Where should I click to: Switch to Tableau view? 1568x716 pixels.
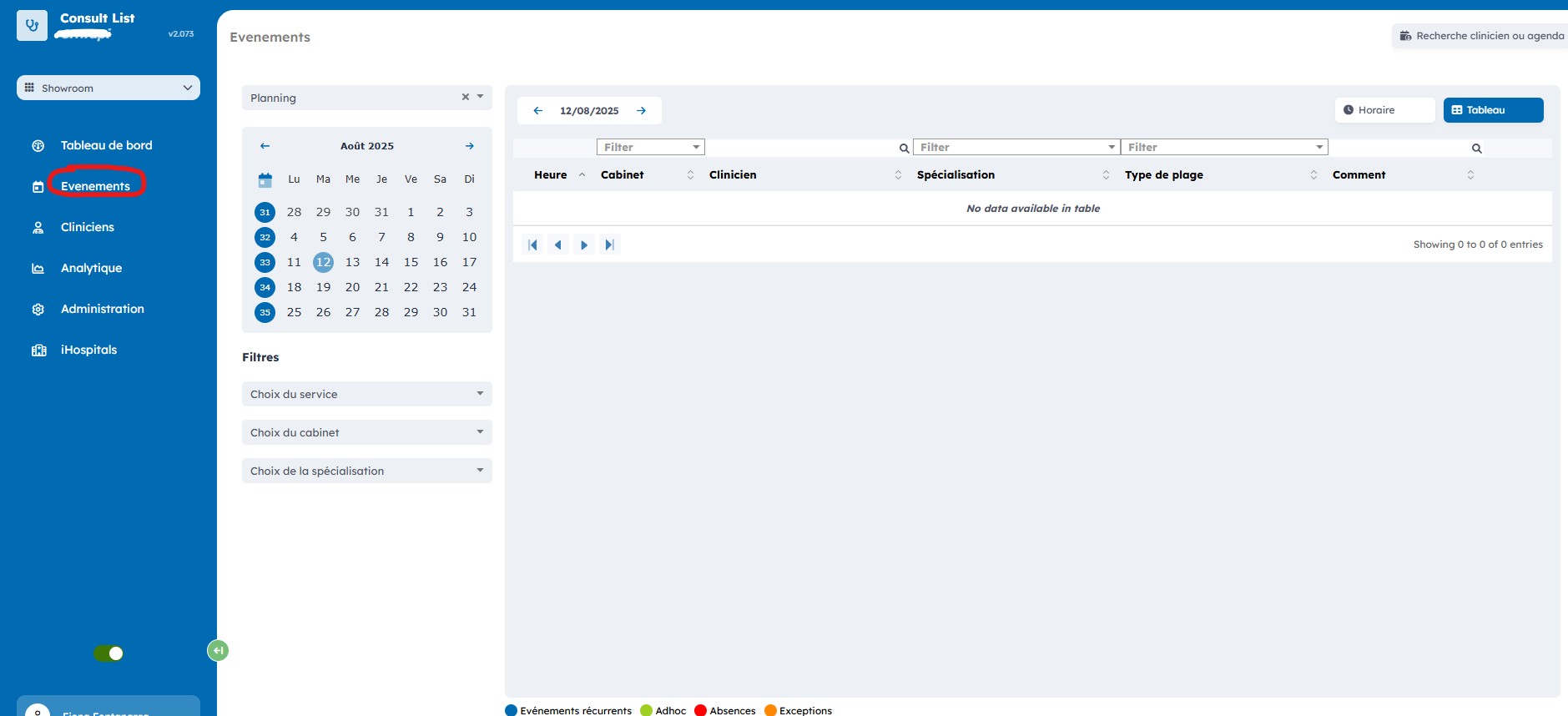(x=1492, y=110)
